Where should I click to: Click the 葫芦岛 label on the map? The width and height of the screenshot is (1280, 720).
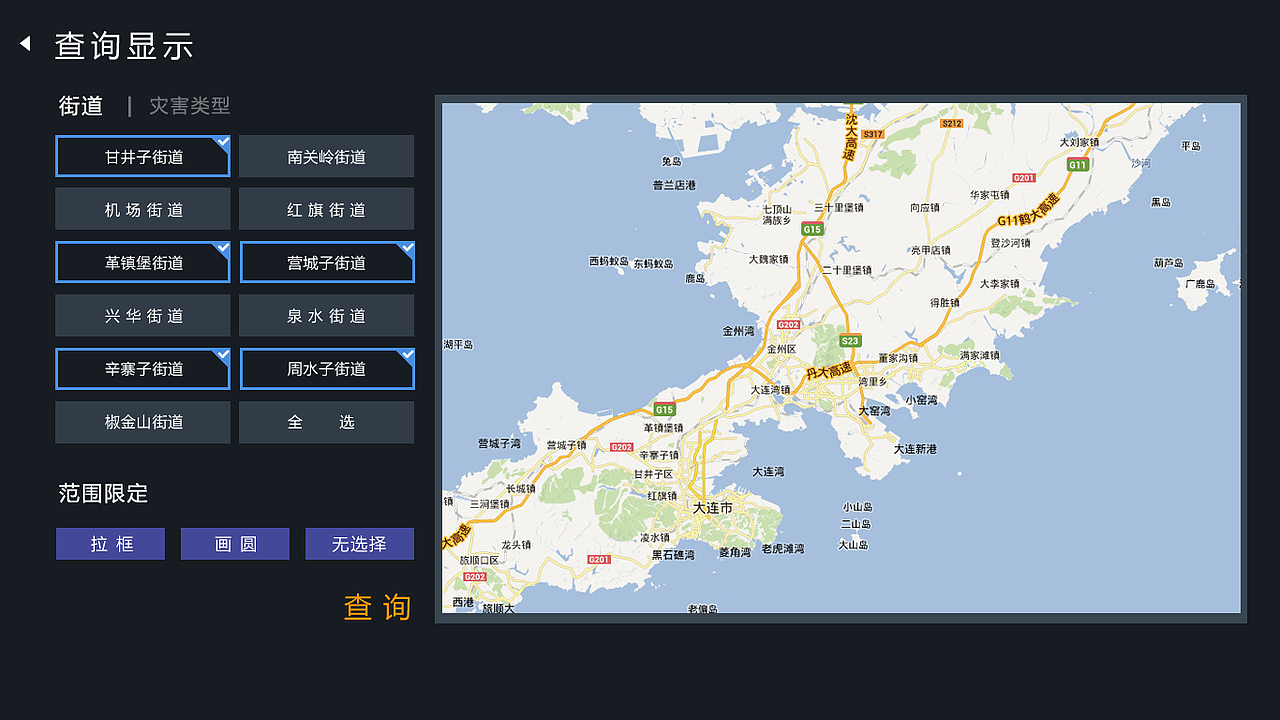[1168, 263]
